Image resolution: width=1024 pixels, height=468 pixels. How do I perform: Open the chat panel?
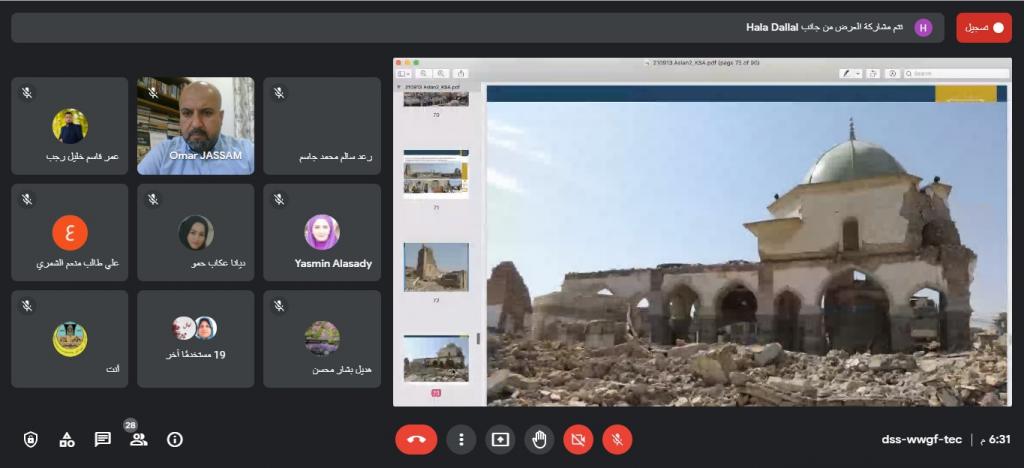pyautogui.click(x=102, y=439)
